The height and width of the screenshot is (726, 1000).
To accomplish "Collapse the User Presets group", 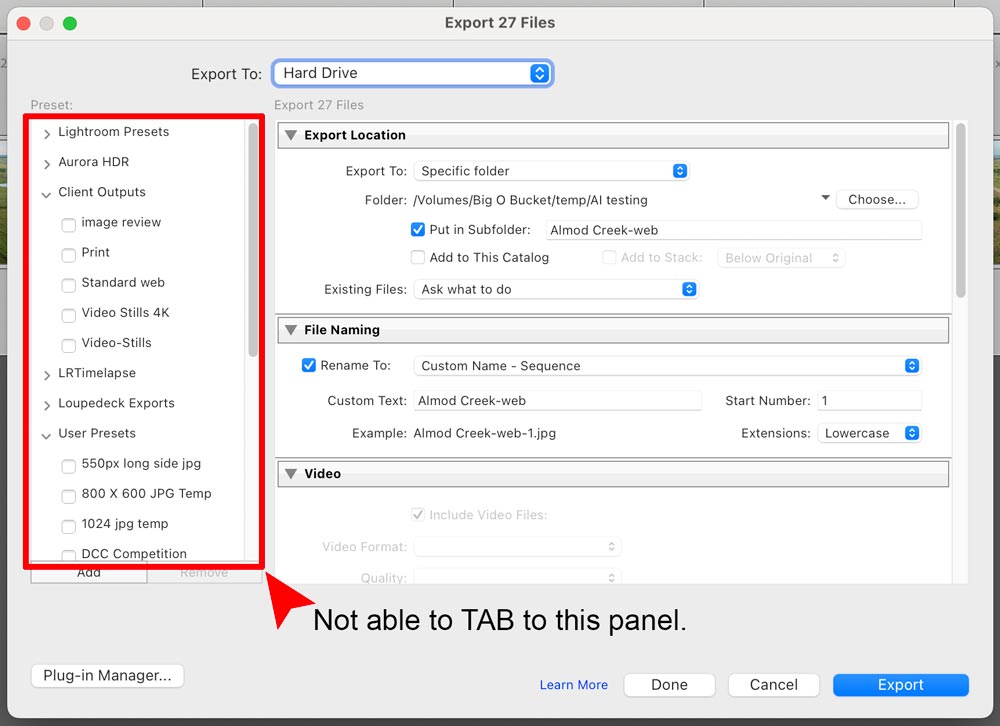I will (x=47, y=436).
